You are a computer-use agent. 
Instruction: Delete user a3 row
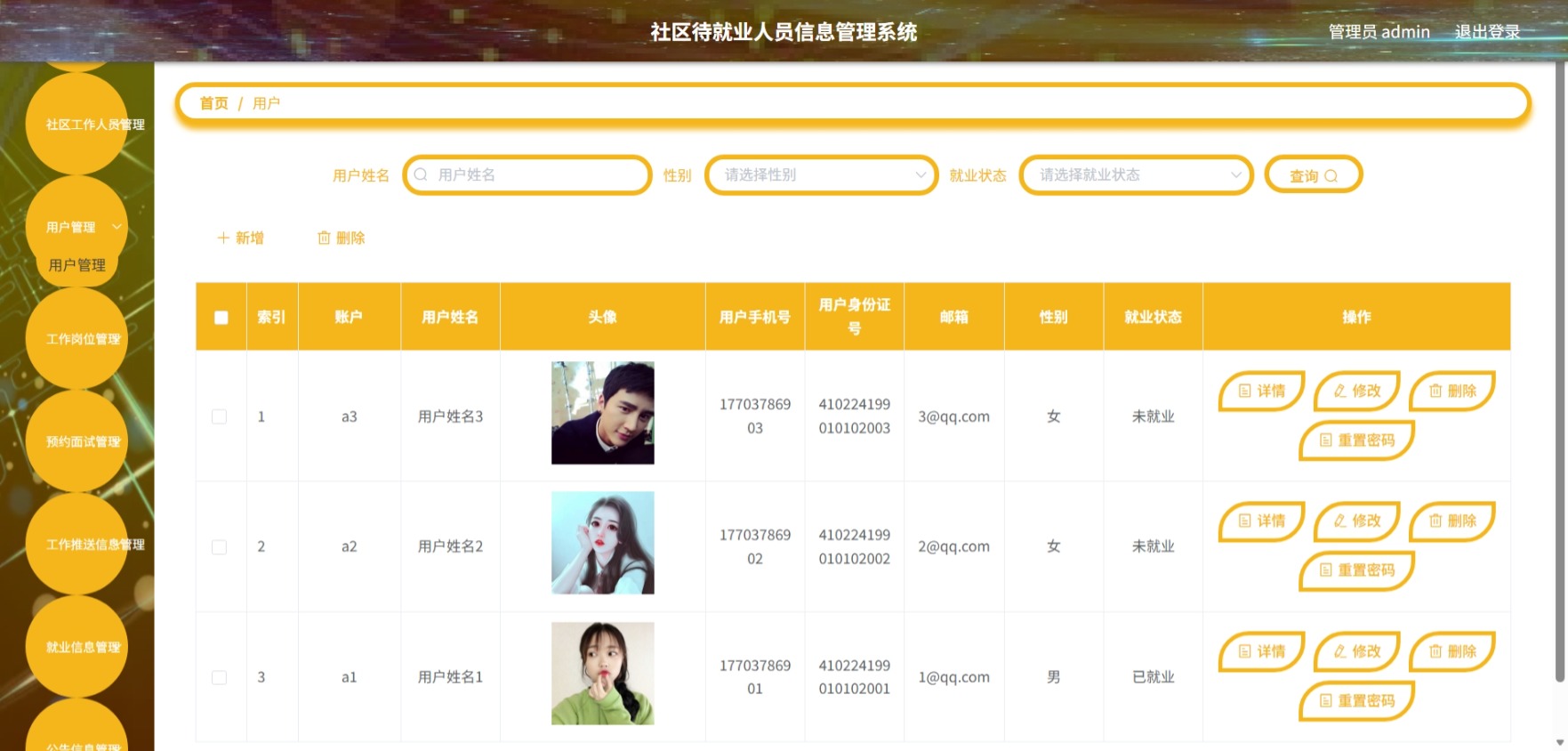pos(1452,391)
